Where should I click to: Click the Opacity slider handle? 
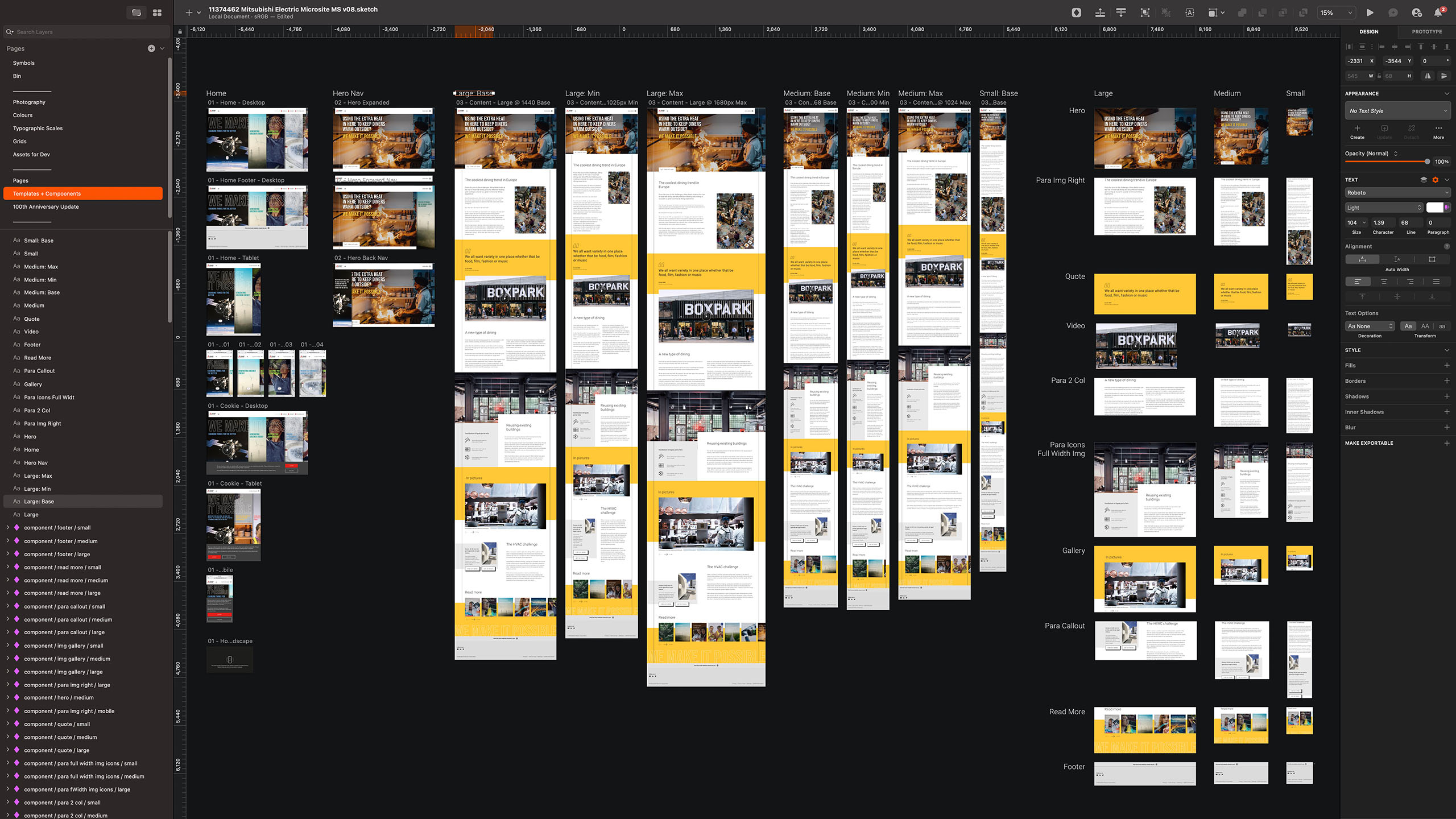(x=1427, y=162)
